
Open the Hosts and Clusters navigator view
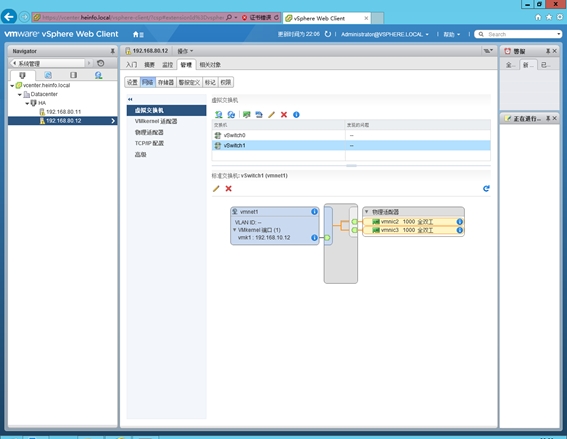[x=22, y=75]
